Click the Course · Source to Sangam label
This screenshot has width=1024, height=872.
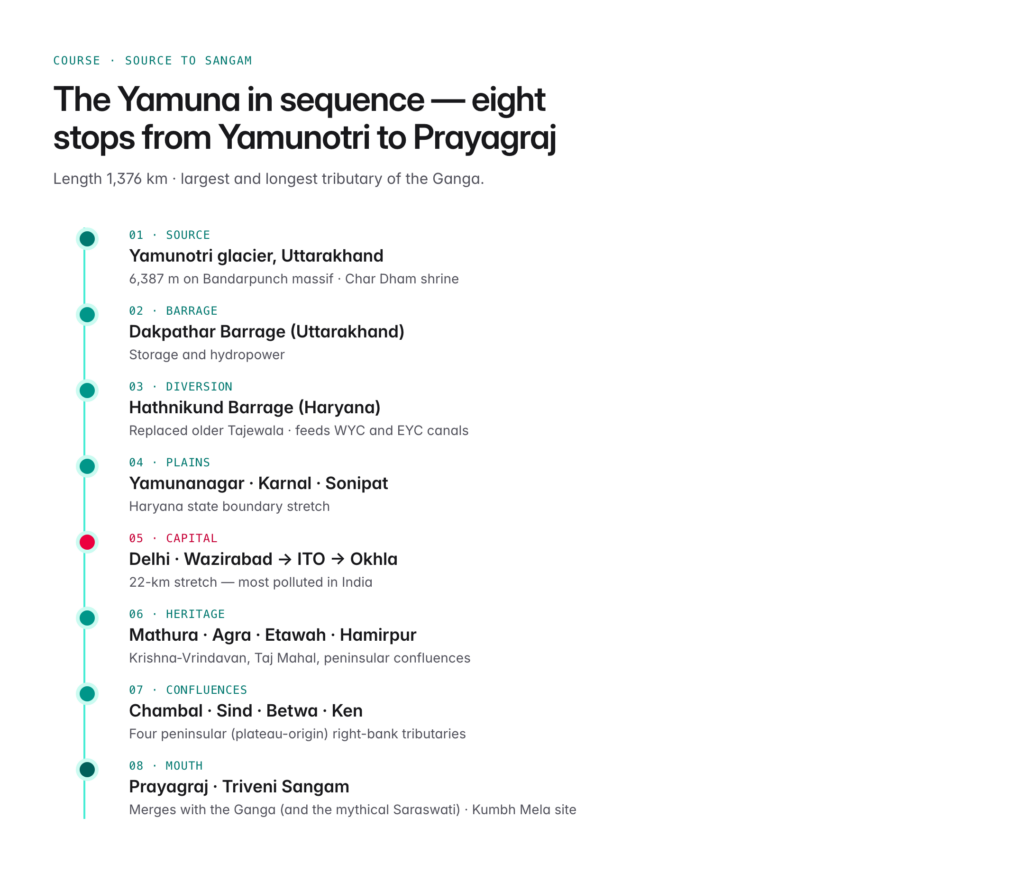[x=152, y=61]
